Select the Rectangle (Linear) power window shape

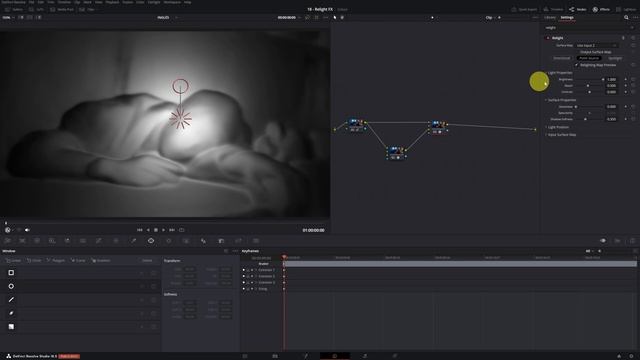[11, 273]
